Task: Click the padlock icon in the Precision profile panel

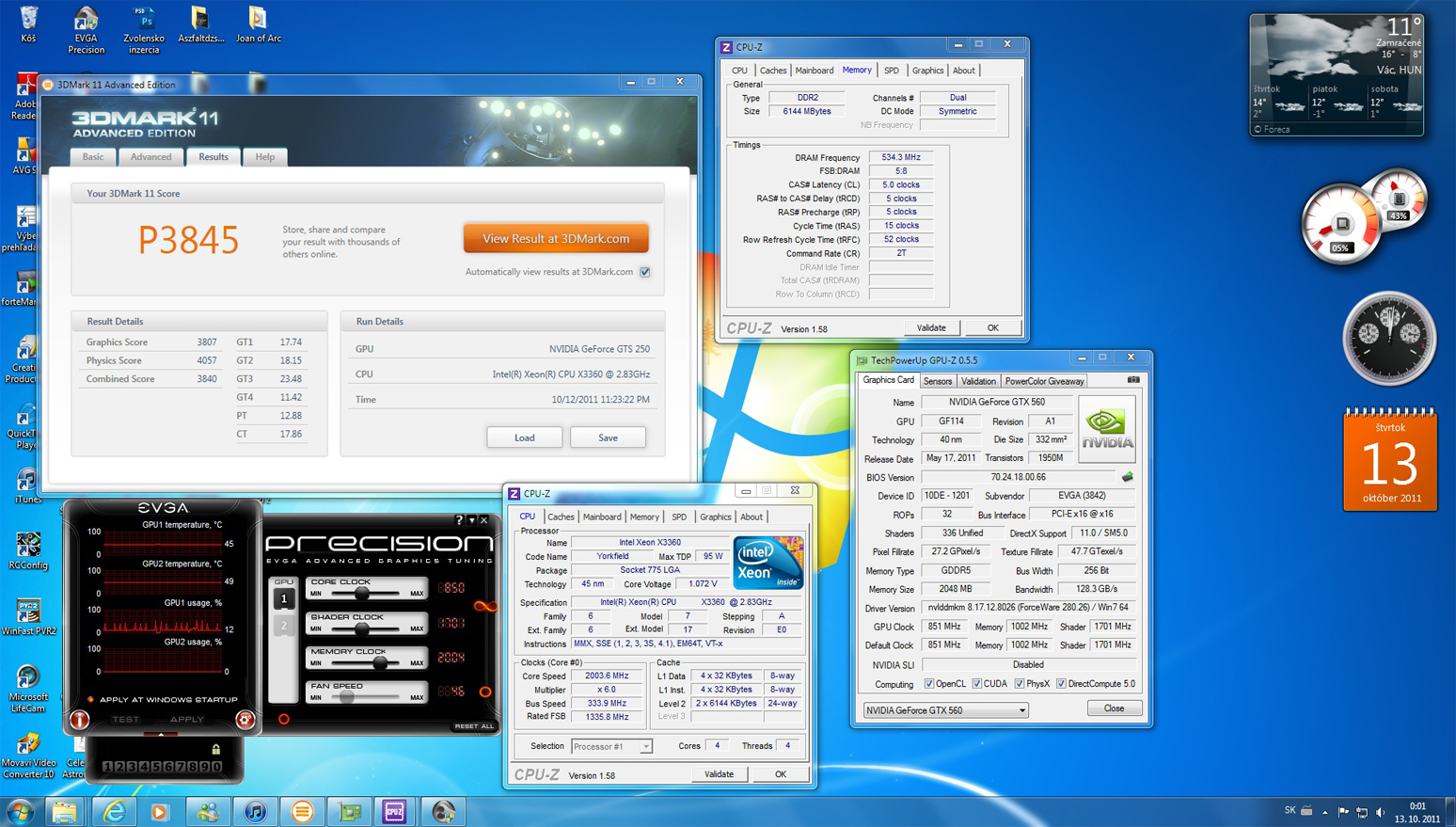Action: coord(216,750)
